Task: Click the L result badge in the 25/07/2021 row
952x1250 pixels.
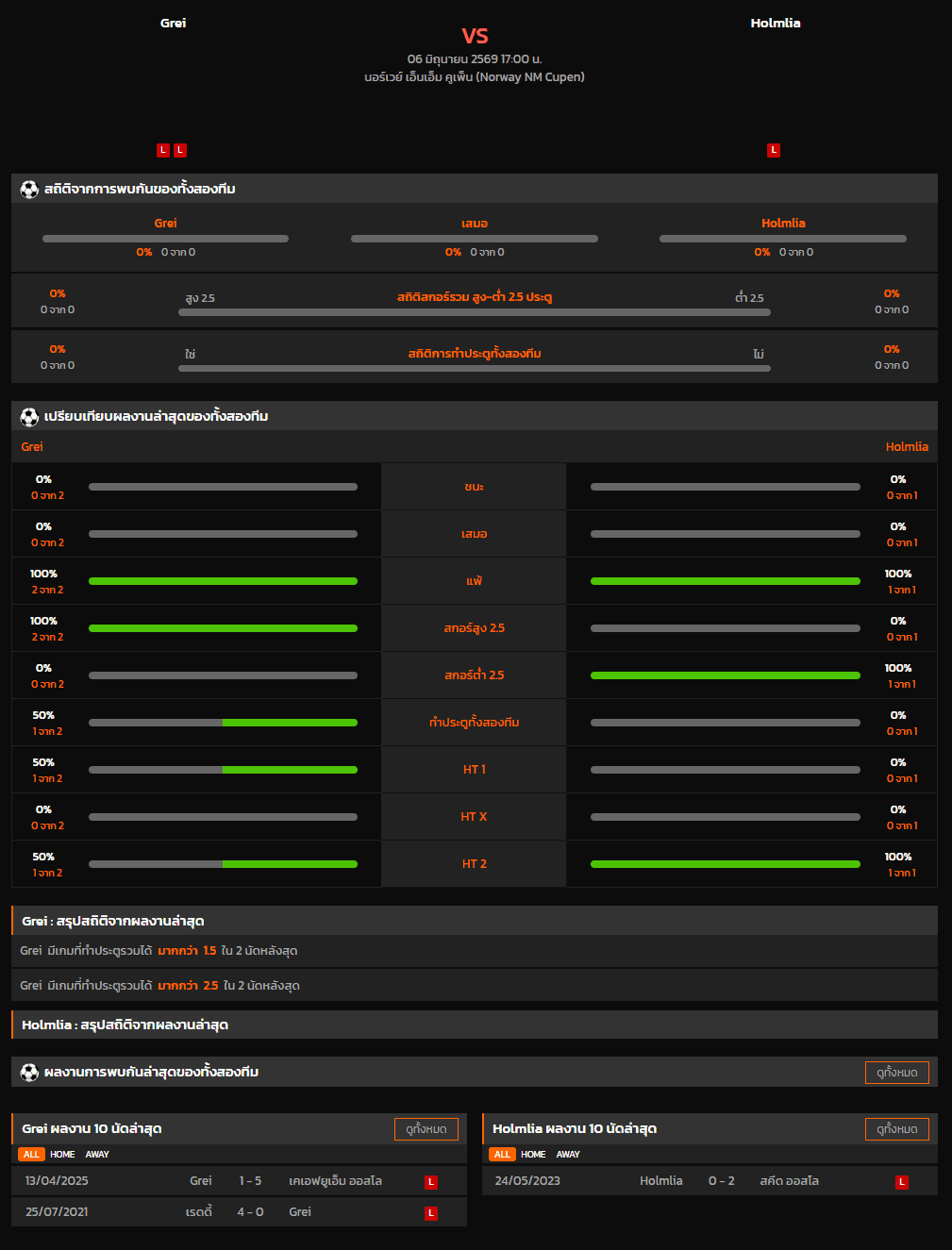Action: pos(431,1213)
